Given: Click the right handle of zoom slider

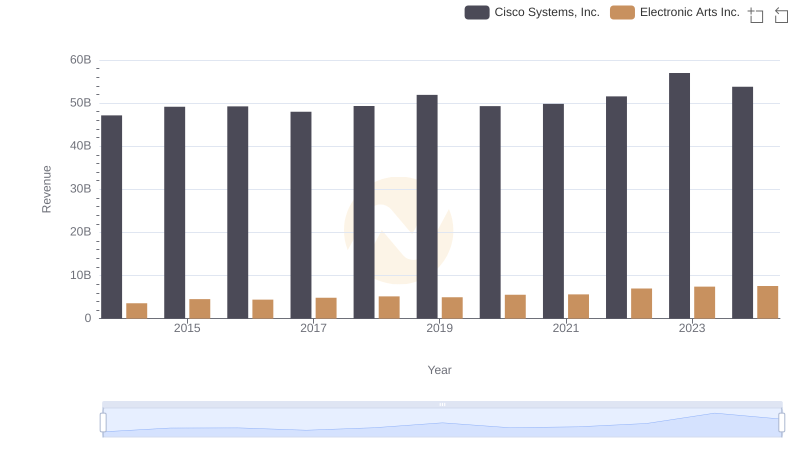Looking at the screenshot, I should (x=781, y=422).
